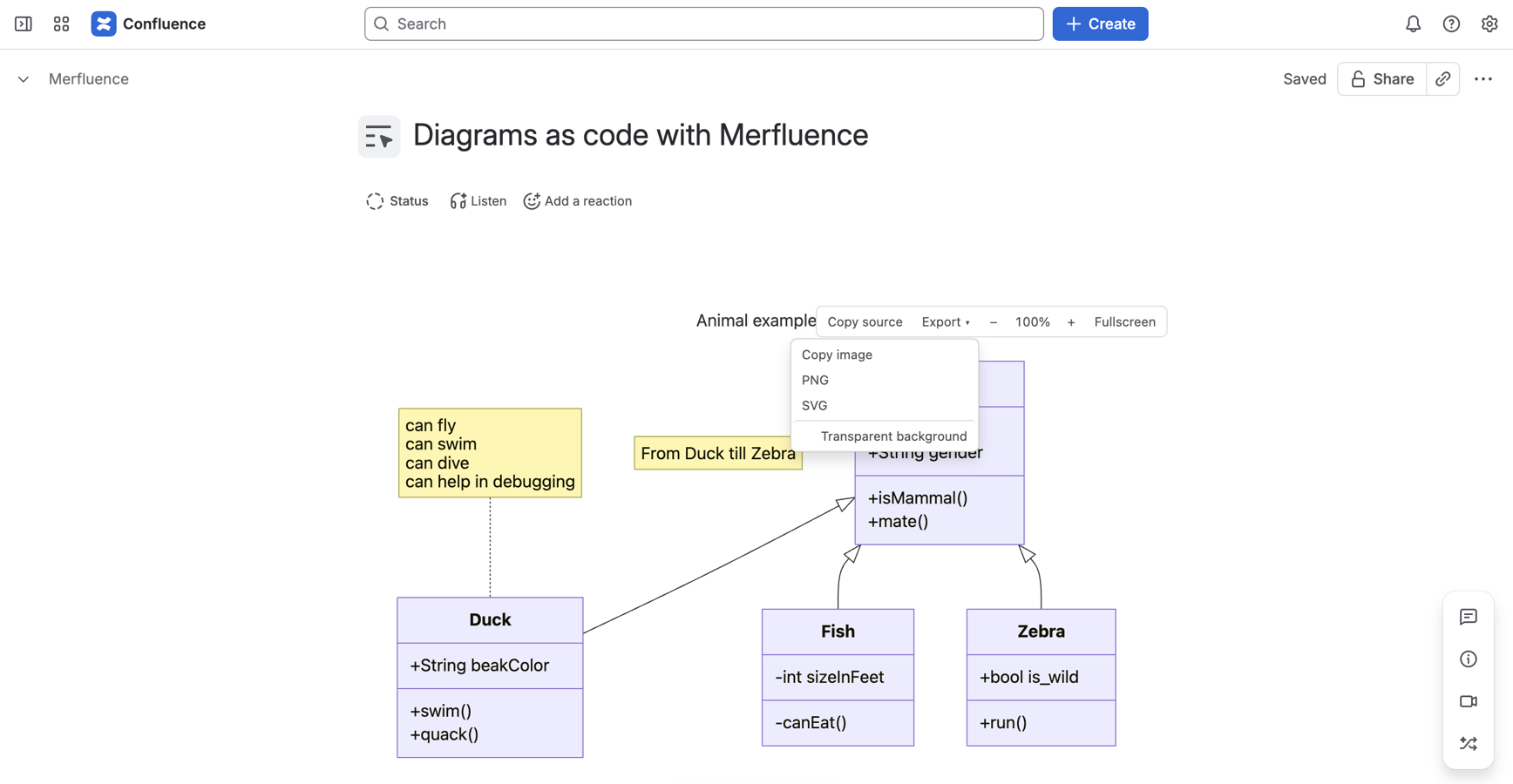Viewport: 1513px width, 784px height.
Task: Open the Merfluence space link
Action: 89,78
